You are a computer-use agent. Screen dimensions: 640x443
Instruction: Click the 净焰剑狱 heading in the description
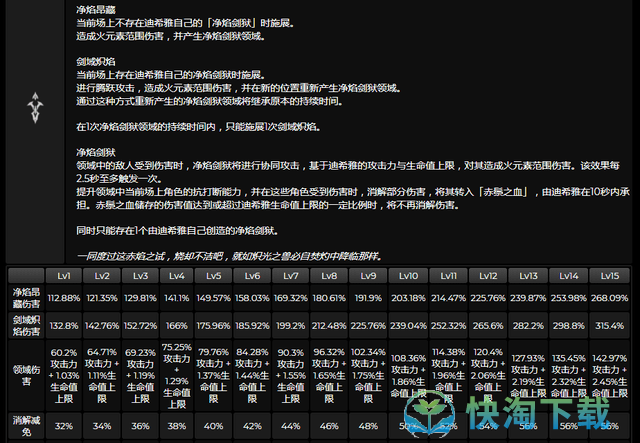click(95, 151)
